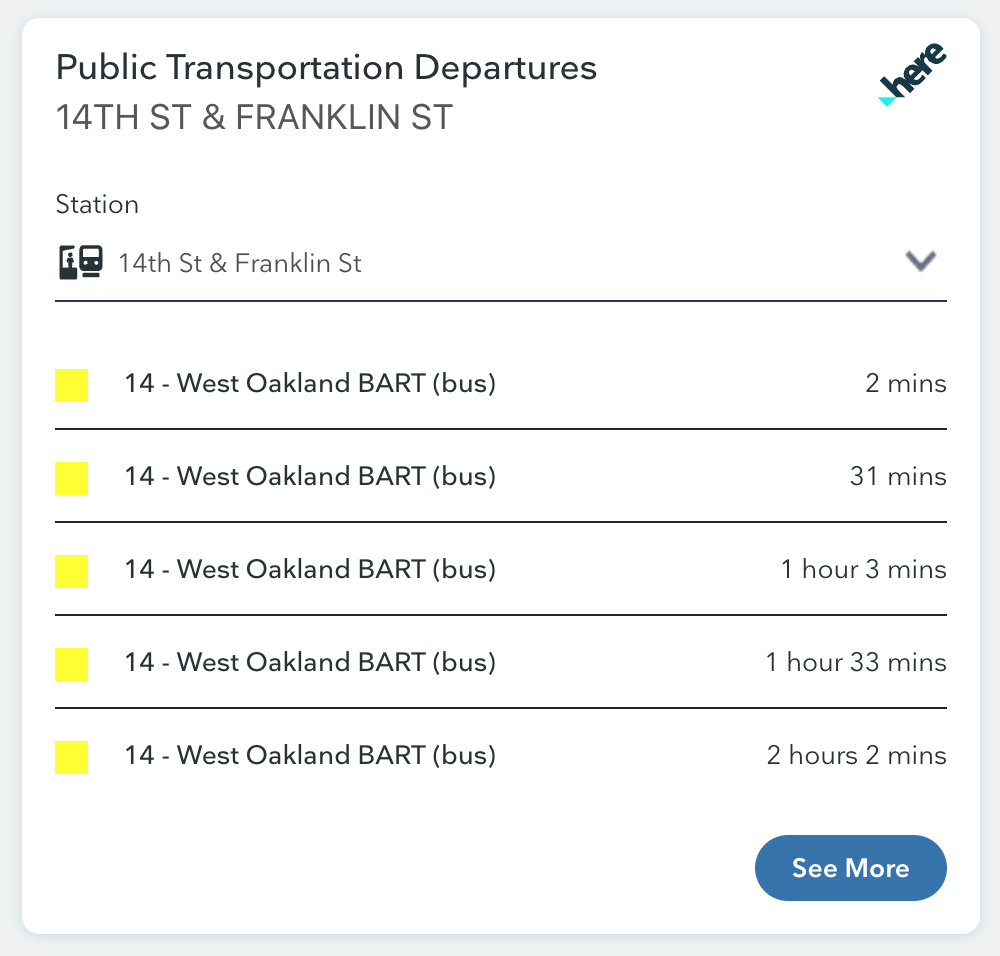Screen dimensions: 1000x956
Task: Click the 31 mins departure time
Action: coord(898,476)
